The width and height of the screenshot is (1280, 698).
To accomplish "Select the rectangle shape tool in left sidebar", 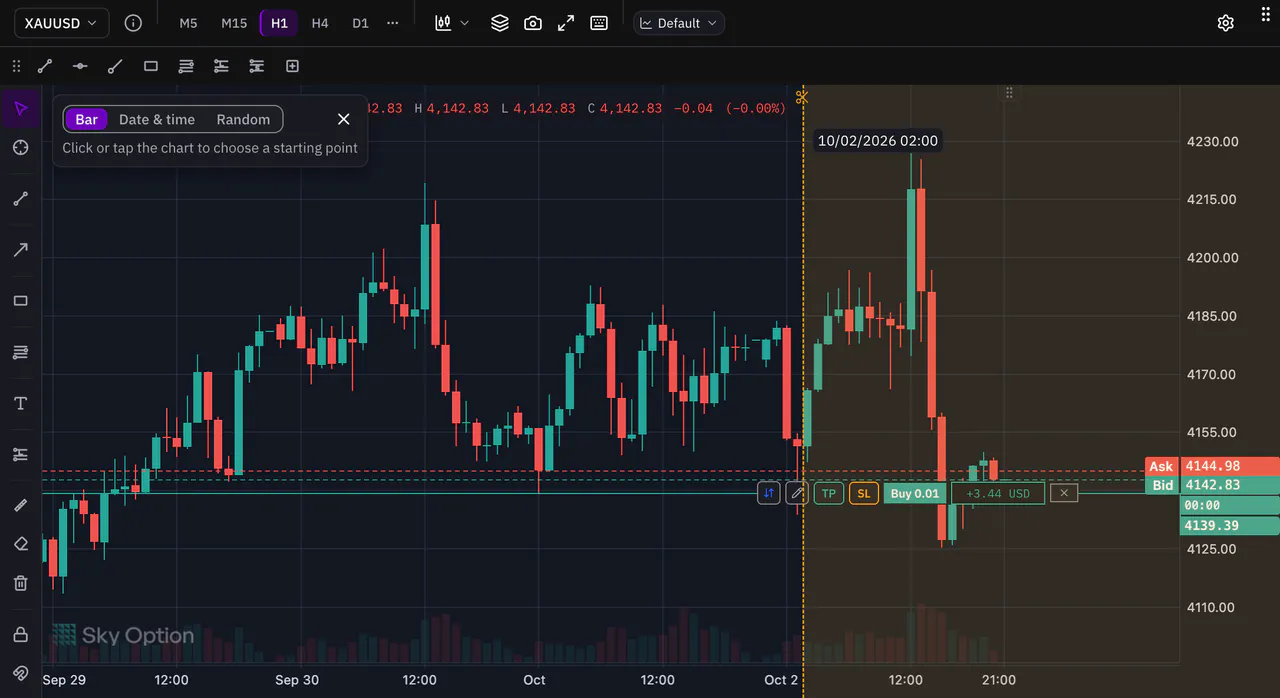I will pos(20,301).
